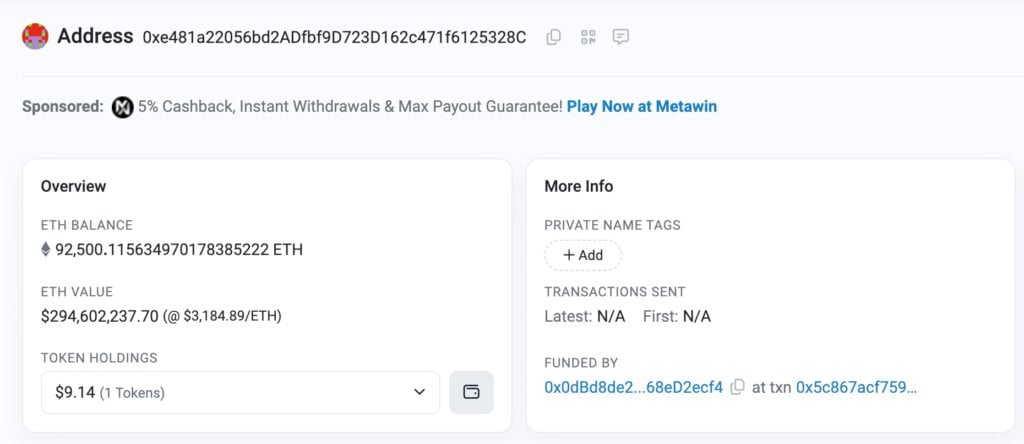Open funder address 0x0dBd8de2...68eD2ecf4
The image size is (1024, 444).
633,387
